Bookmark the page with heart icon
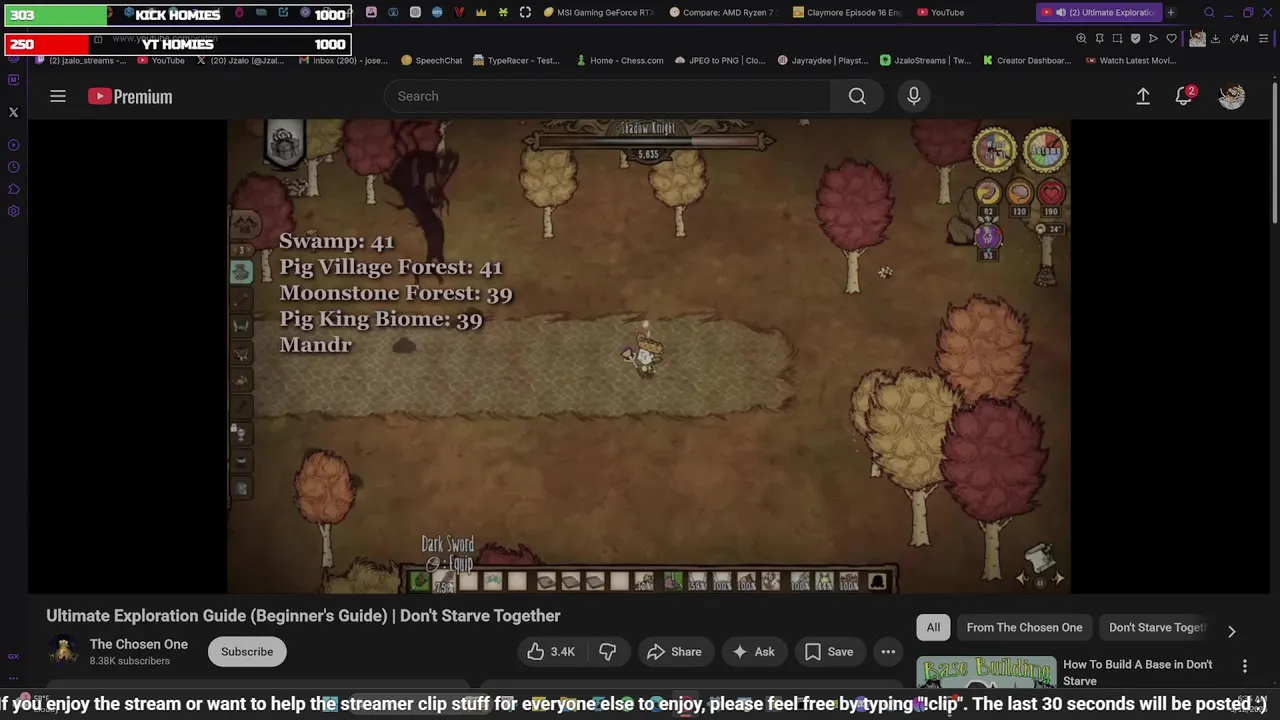 pos(1171,39)
